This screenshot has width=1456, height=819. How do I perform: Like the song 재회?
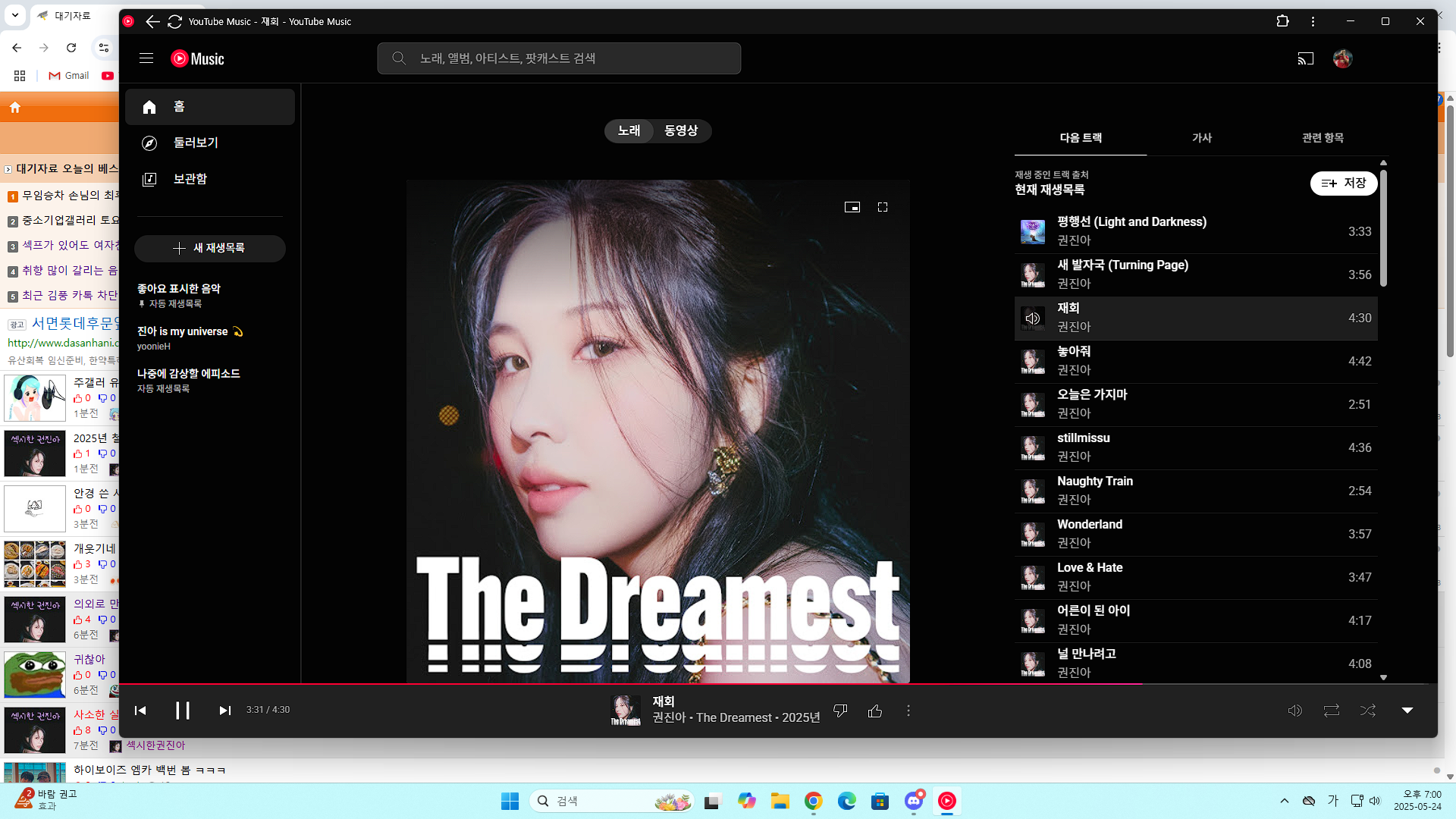click(x=875, y=711)
